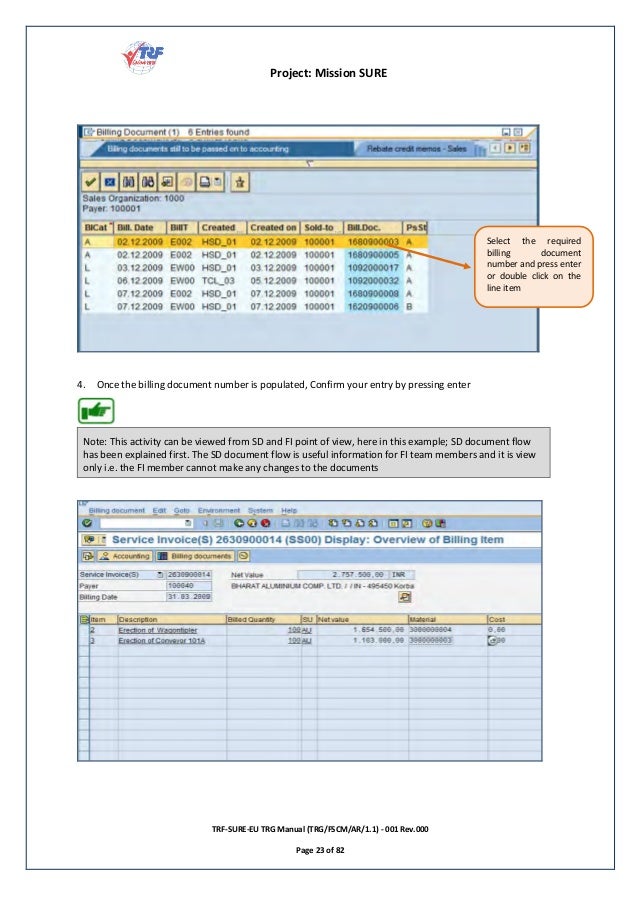
Task: Open the Edit menu
Action: click(x=159, y=510)
